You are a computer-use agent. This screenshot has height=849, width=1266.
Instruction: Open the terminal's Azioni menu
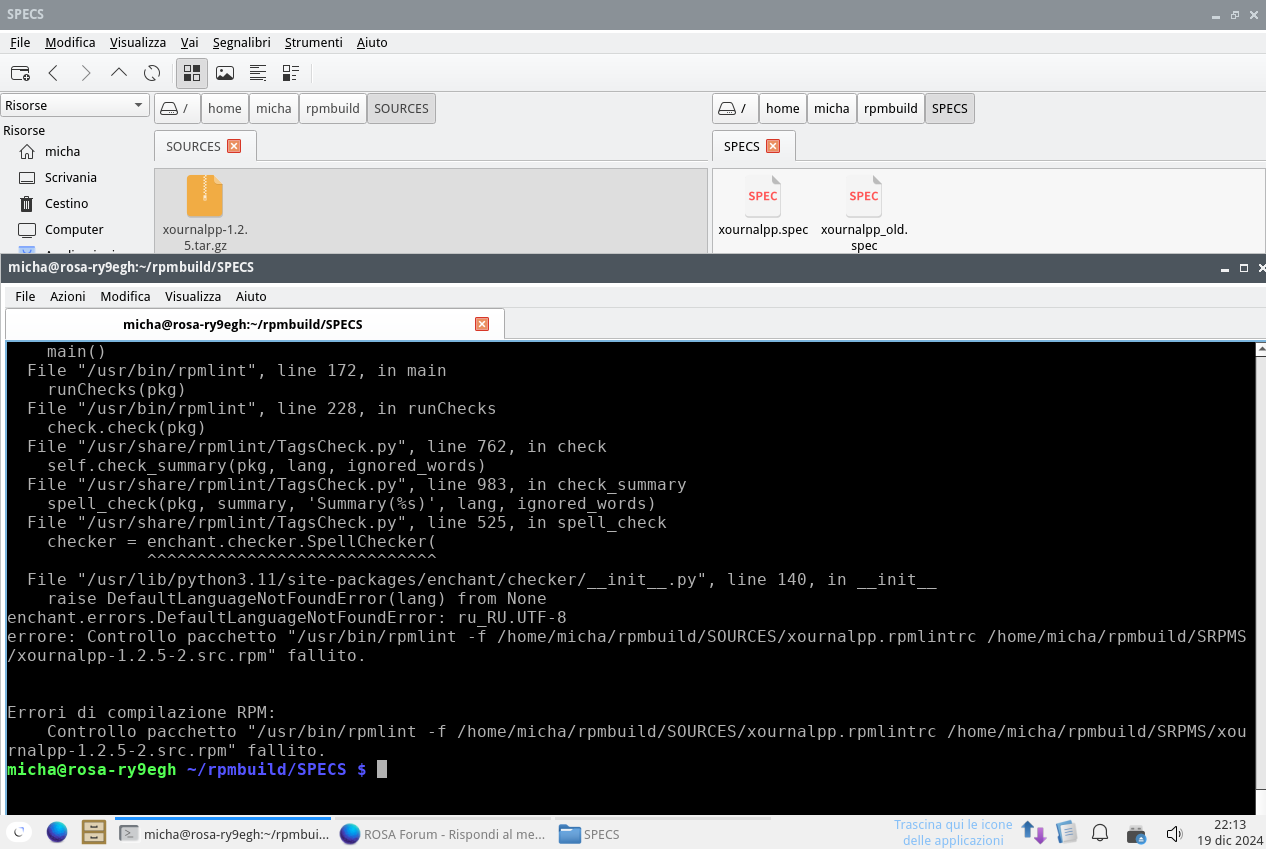pyautogui.click(x=68, y=296)
